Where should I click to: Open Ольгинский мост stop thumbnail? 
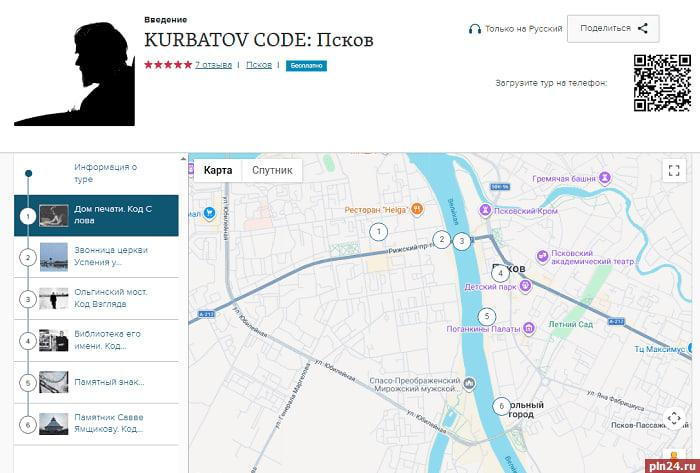click(53, 298)
